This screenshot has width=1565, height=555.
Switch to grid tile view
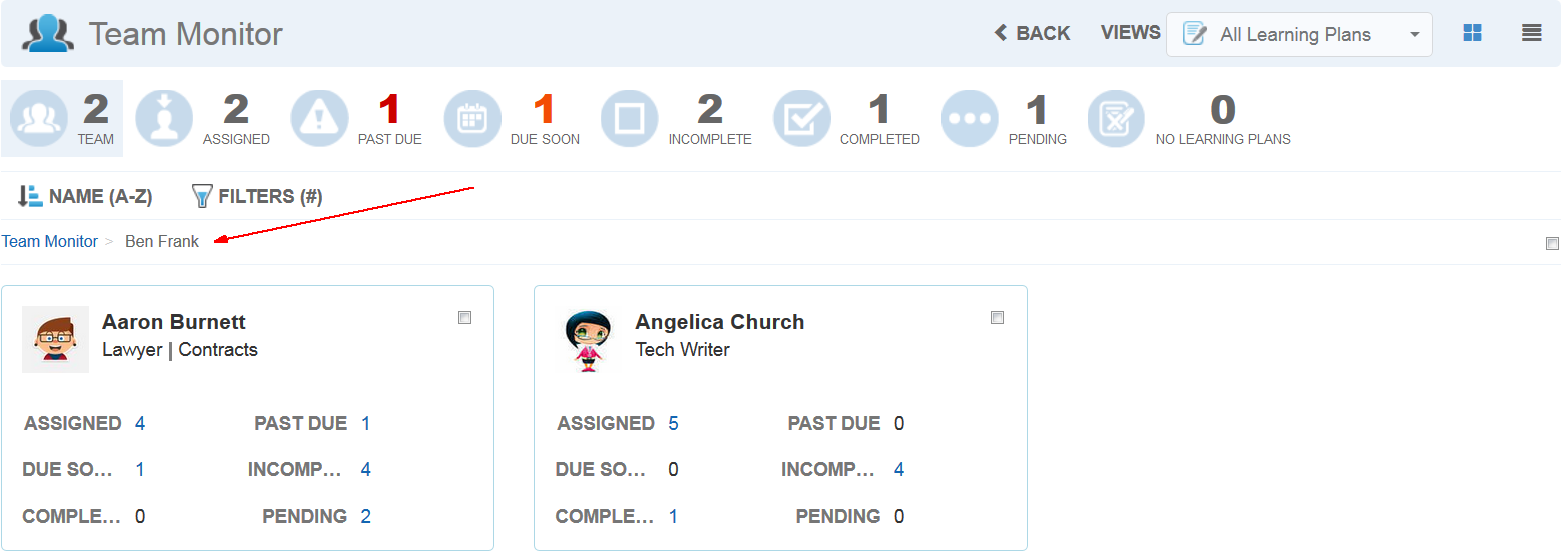click(x=1472, y=33)
